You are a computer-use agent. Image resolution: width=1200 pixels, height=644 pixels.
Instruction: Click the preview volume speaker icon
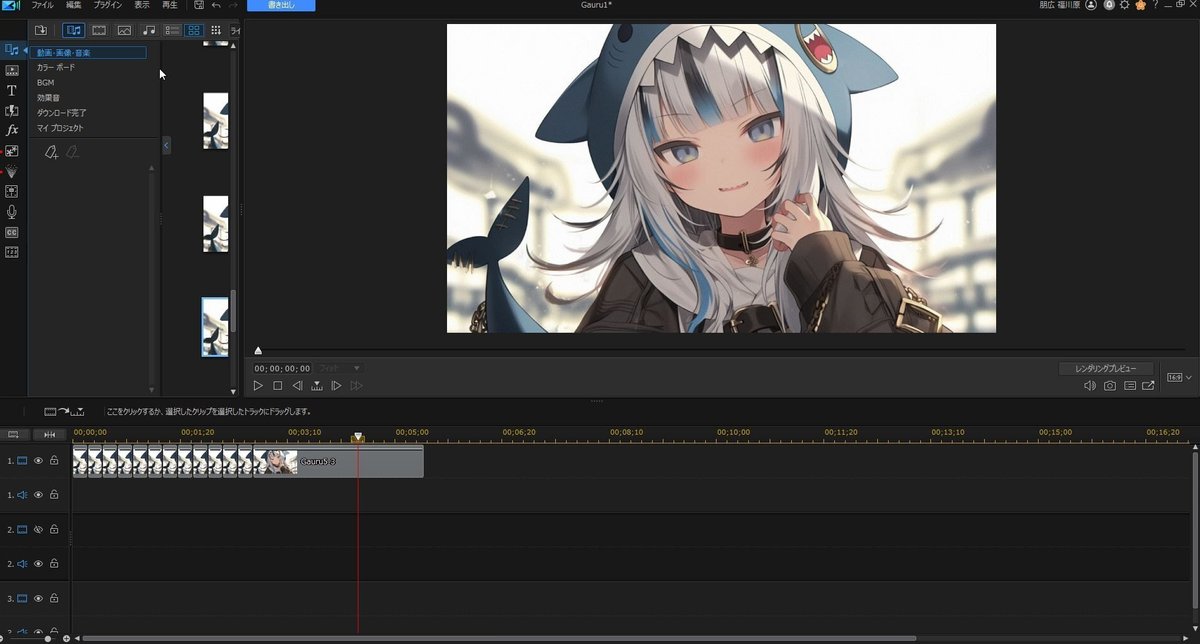(1090, 385)
